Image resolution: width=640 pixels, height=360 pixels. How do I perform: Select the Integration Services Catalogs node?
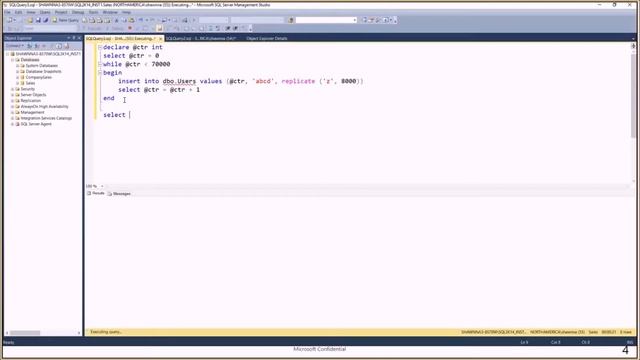click(x=46, y=118)
